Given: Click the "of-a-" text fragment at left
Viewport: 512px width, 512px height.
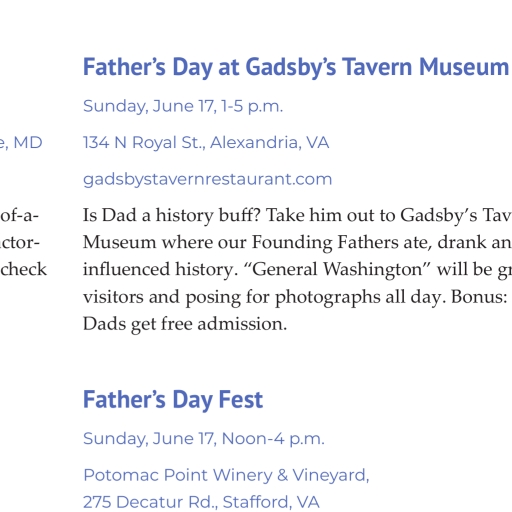Looking at the screenshot, I should coord(20,215).
